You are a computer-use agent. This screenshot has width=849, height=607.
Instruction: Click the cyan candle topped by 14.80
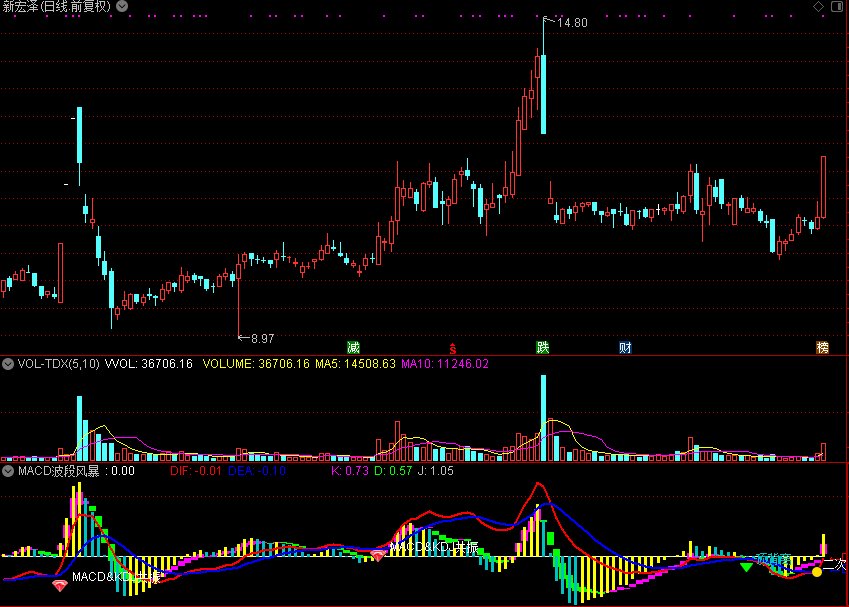pos(543,94)
